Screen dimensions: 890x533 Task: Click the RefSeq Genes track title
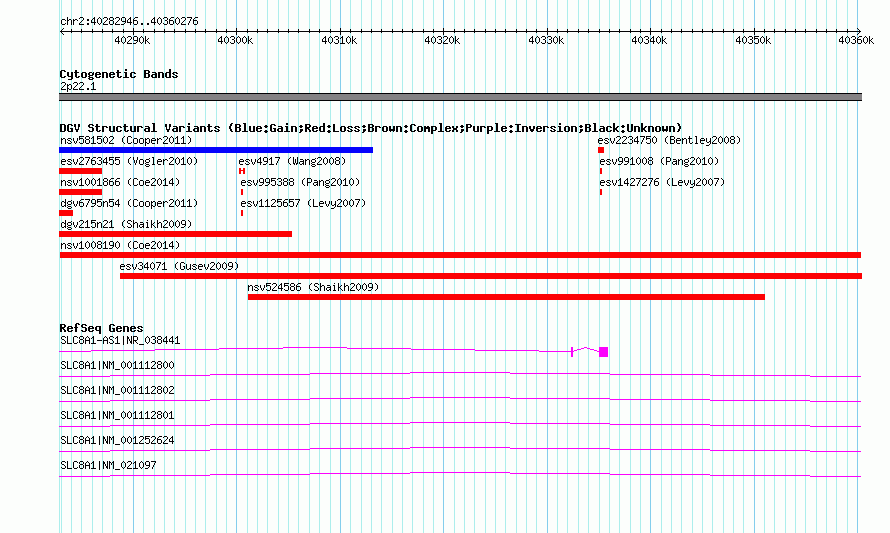(101, 328)
